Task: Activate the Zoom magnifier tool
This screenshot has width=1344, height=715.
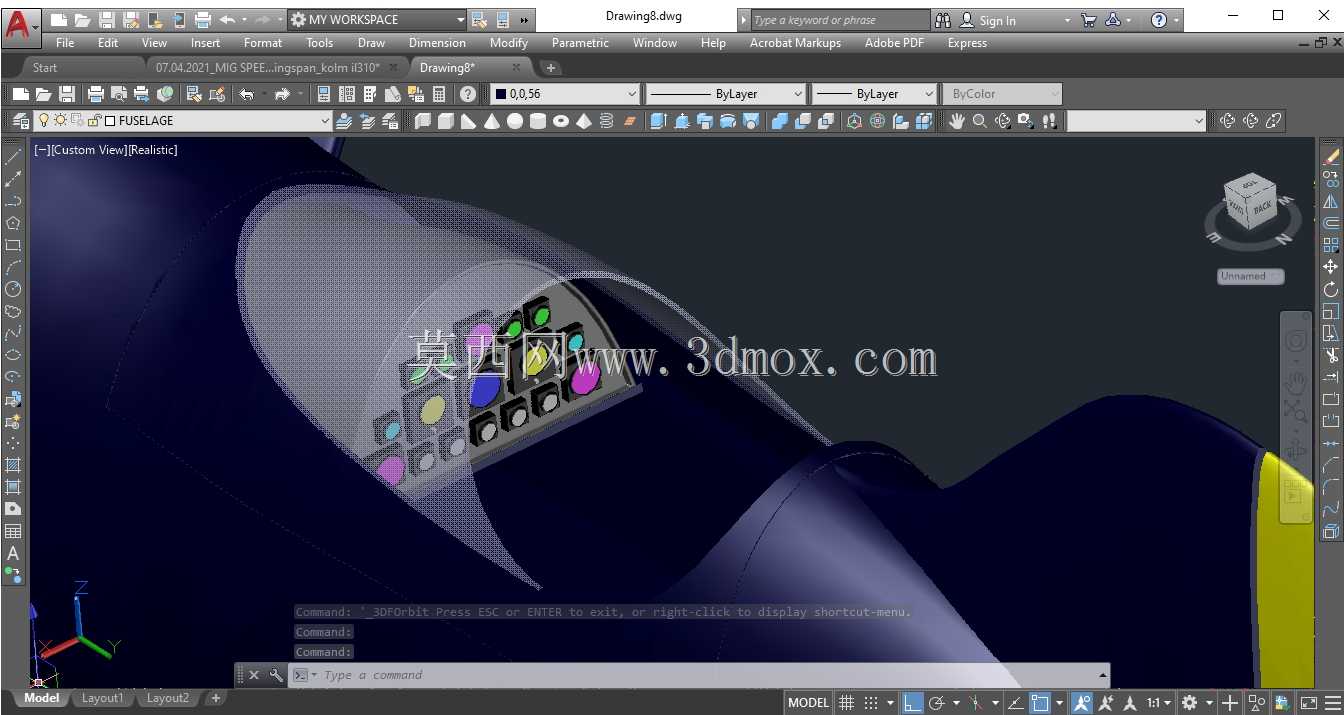Action: point(980,121)
